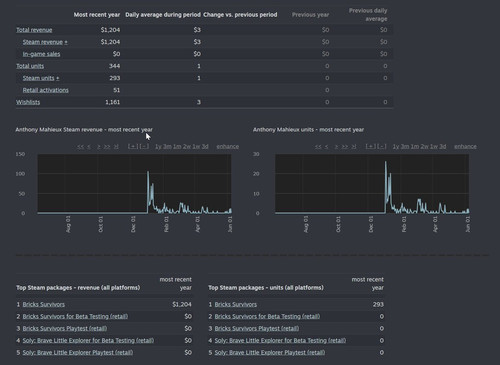Select the 51 Retail activations value
This screenshot has height=365, width=500.
[117, 90]
